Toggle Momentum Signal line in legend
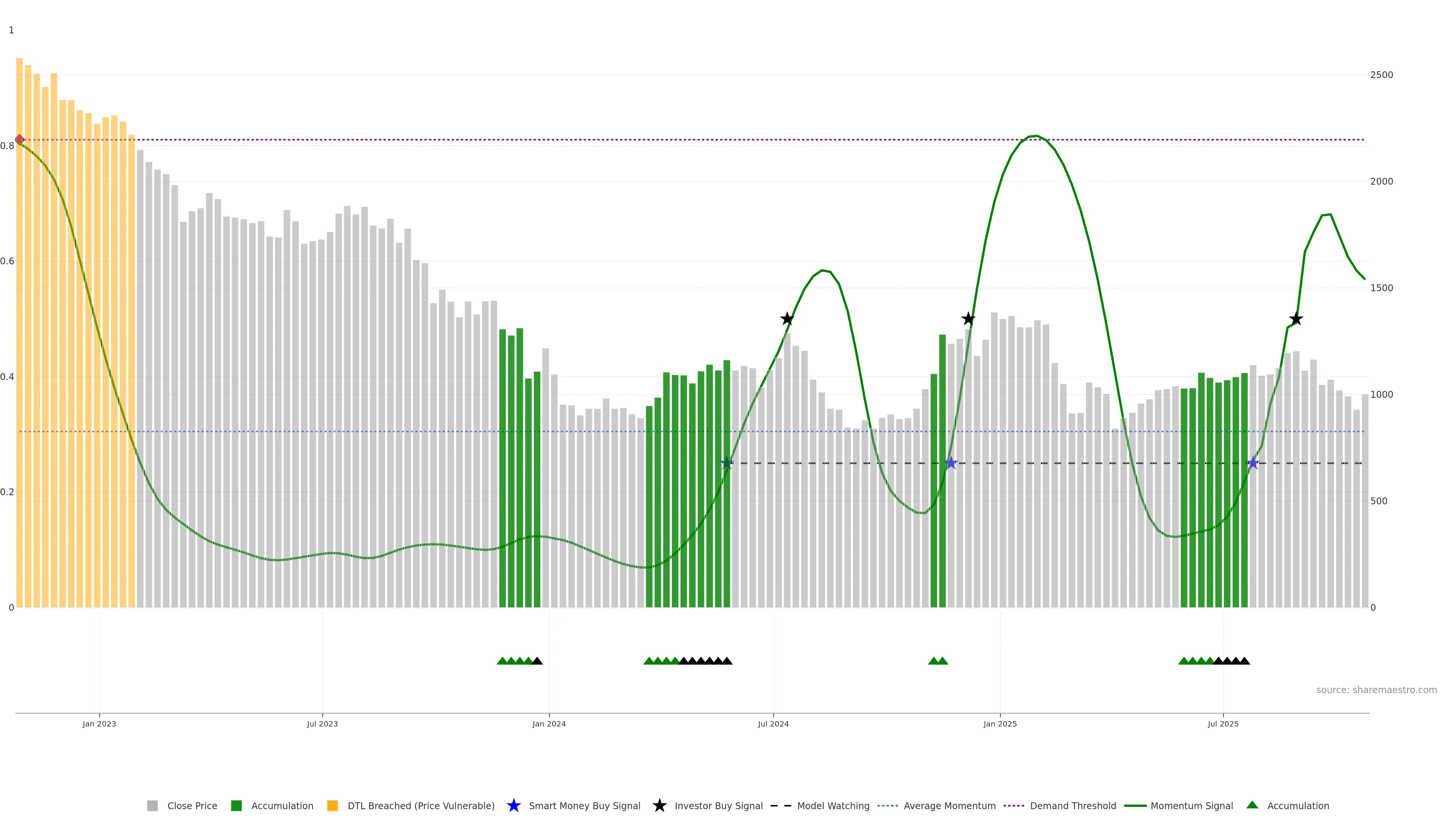Screen dimensions: 1456x819 click(x=1191, y=806)
